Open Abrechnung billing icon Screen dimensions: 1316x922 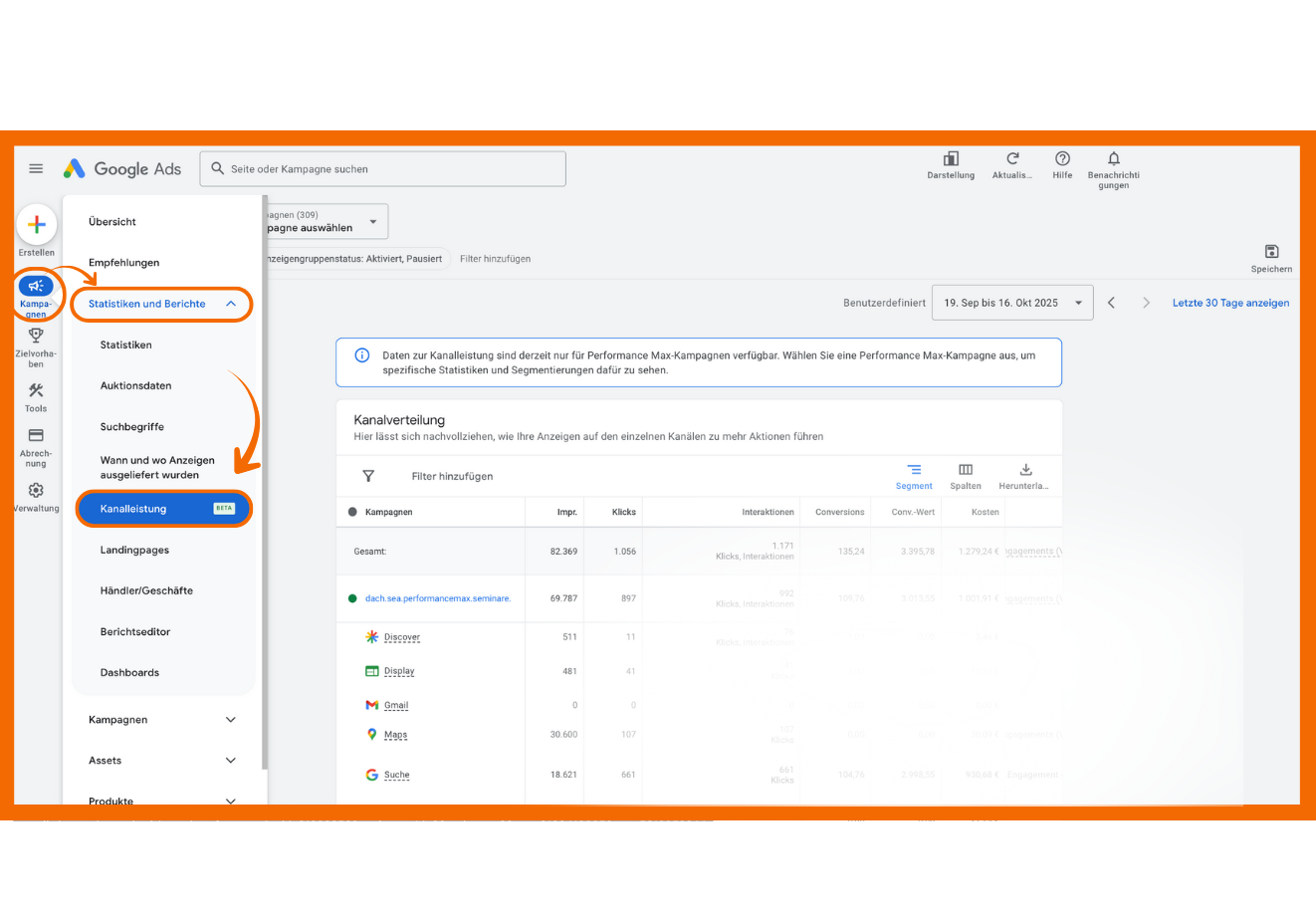pos(36,436)
